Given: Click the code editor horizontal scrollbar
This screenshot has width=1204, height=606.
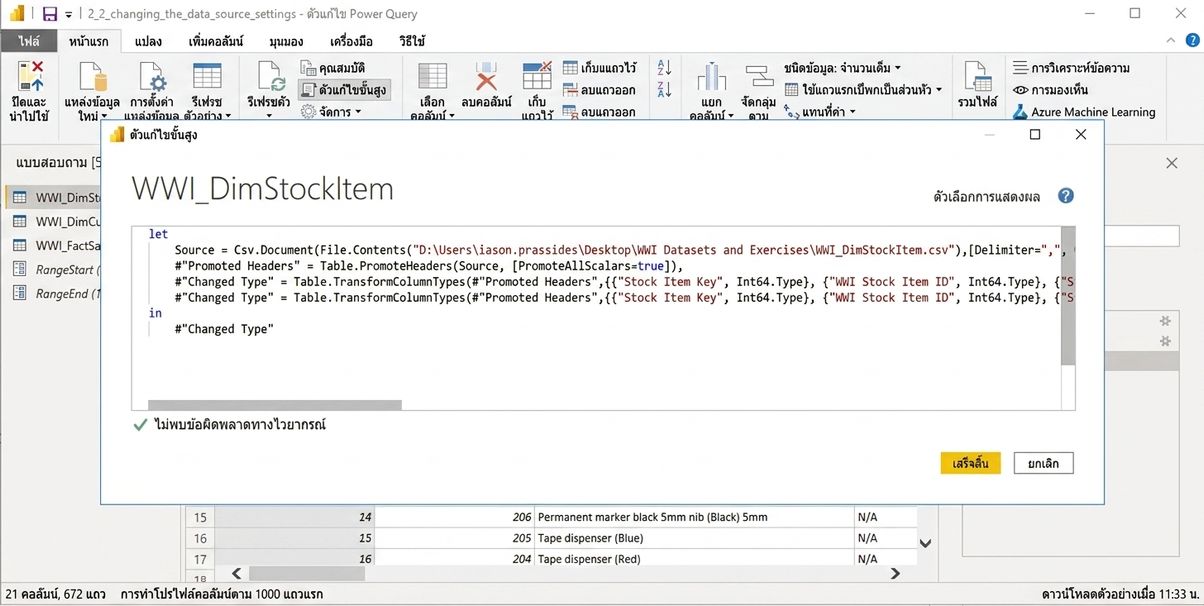Looking at the screenshot, I should (x=275, y=405).
